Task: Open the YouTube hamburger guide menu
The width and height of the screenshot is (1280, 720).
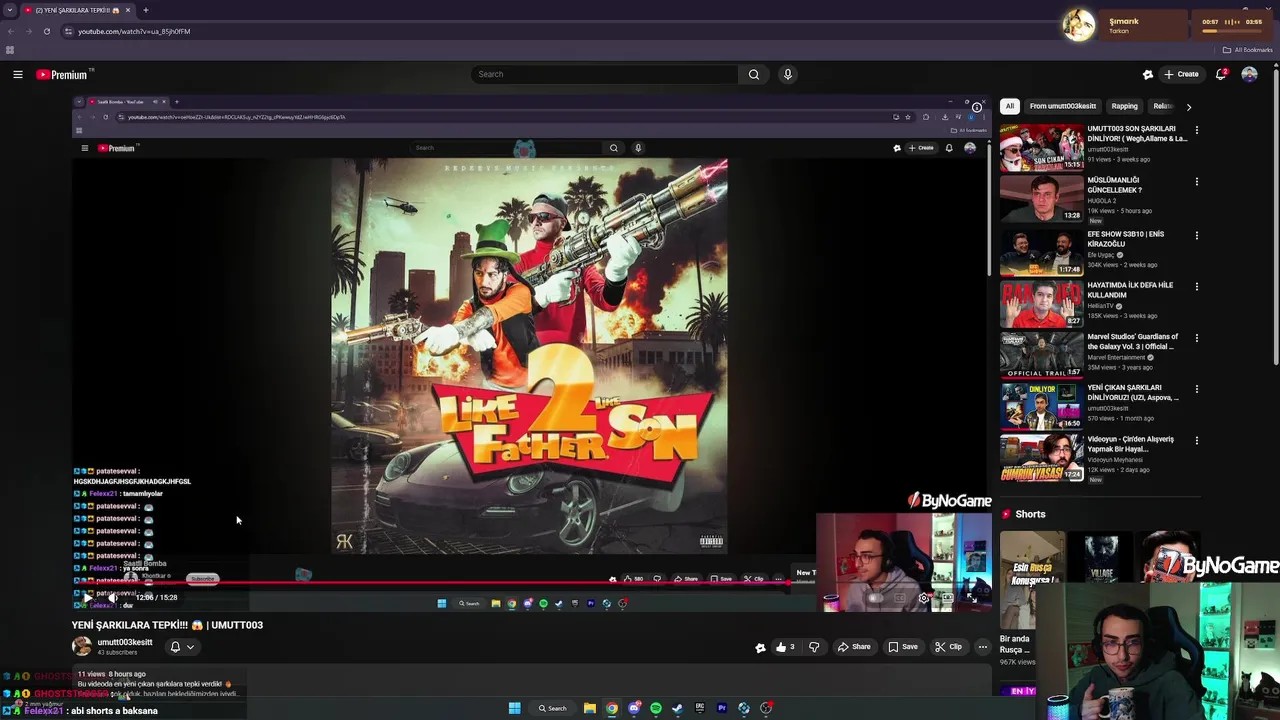Action: tap(17, 74)
